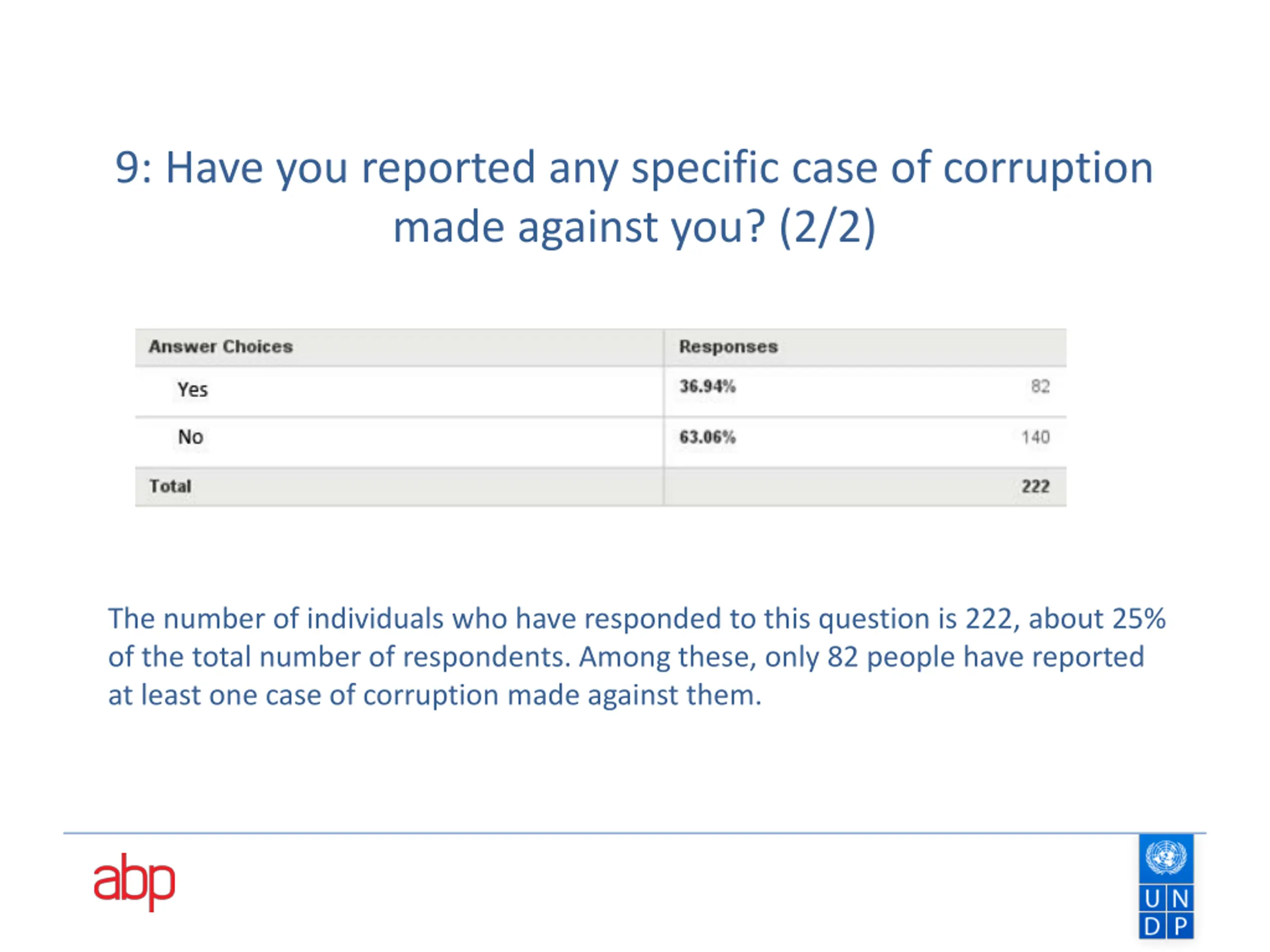Select the Responses column header
The image size is (1270, 952).
729,347
